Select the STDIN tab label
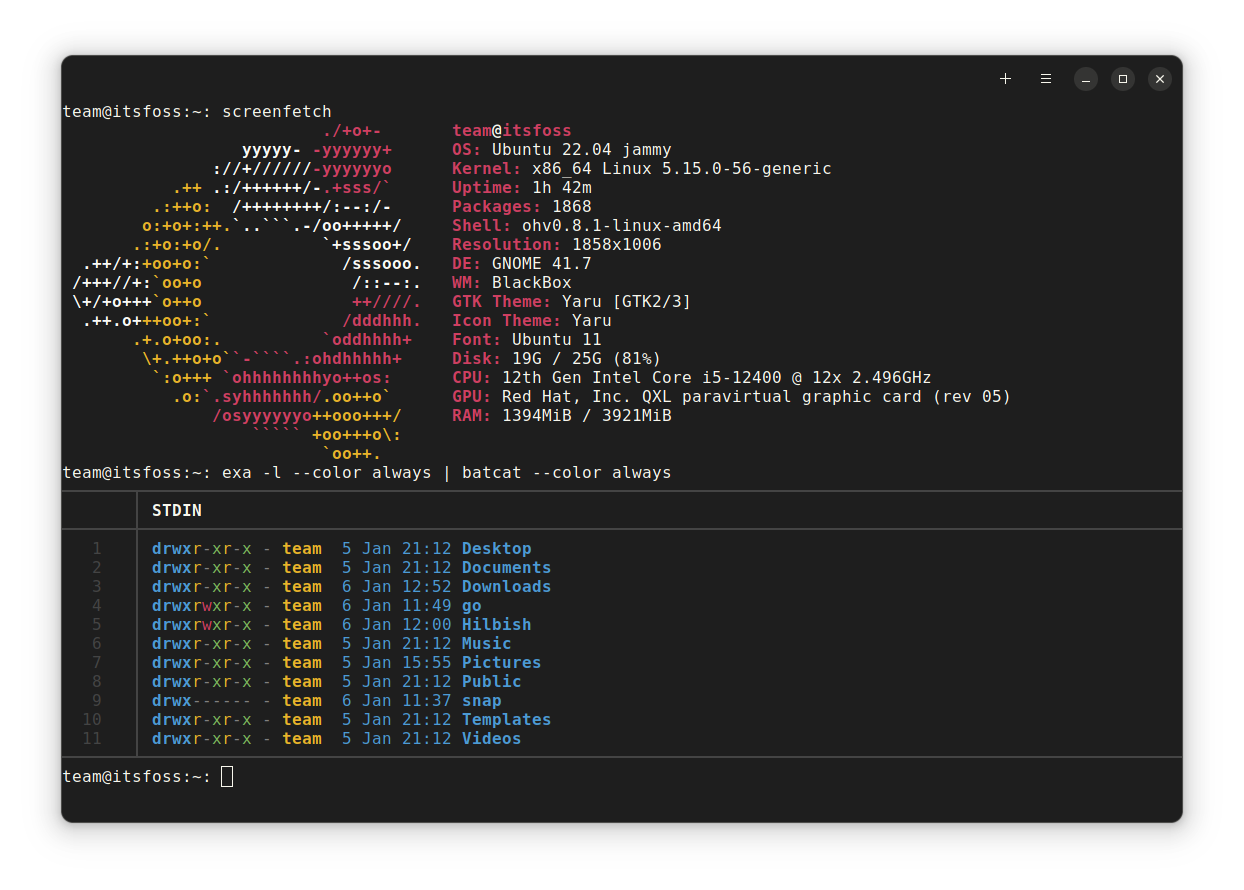Screen dimensions: 1244x890 coord(176,510)
